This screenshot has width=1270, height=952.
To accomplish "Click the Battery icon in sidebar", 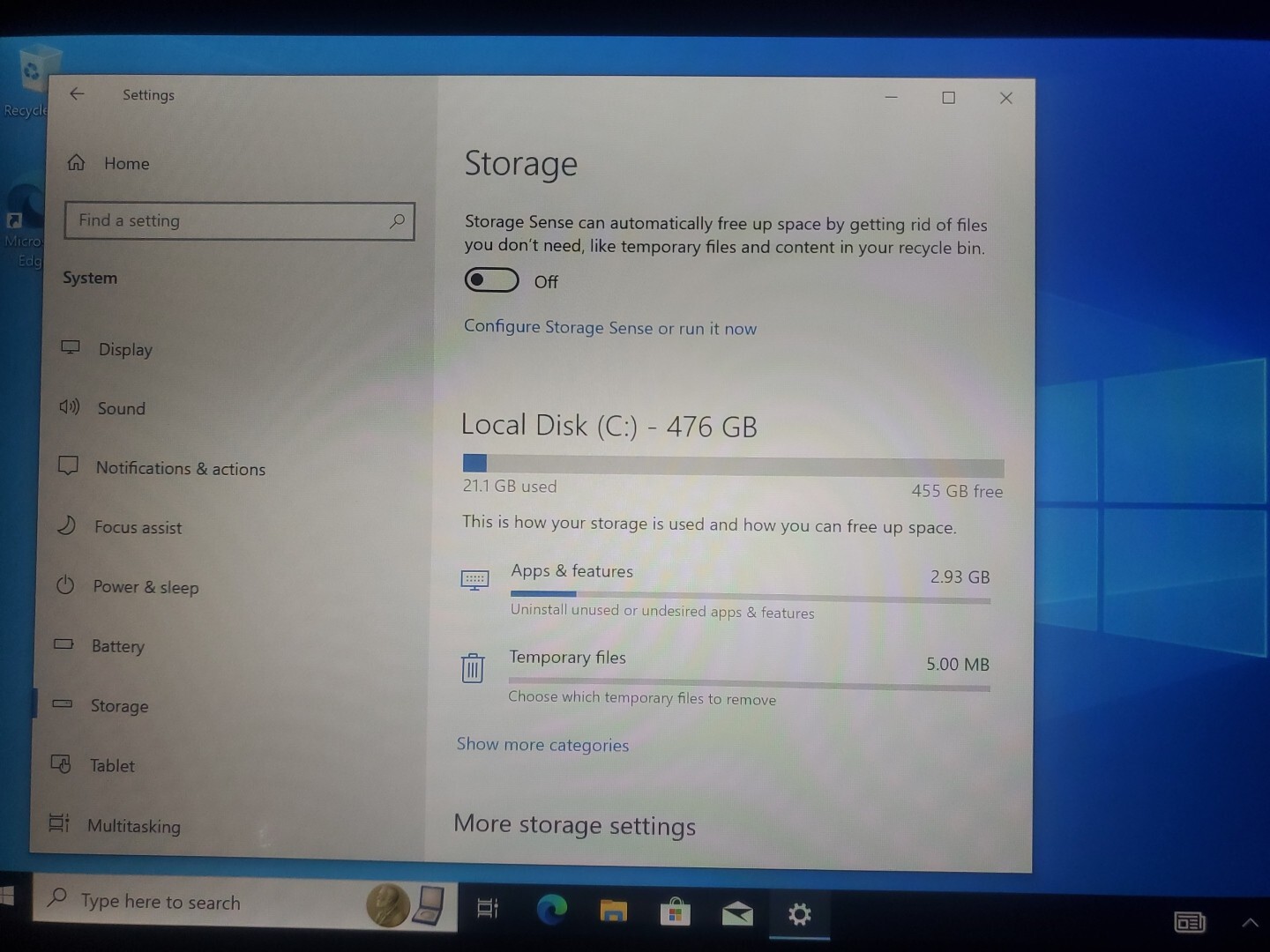I will (x=63, y=644).
